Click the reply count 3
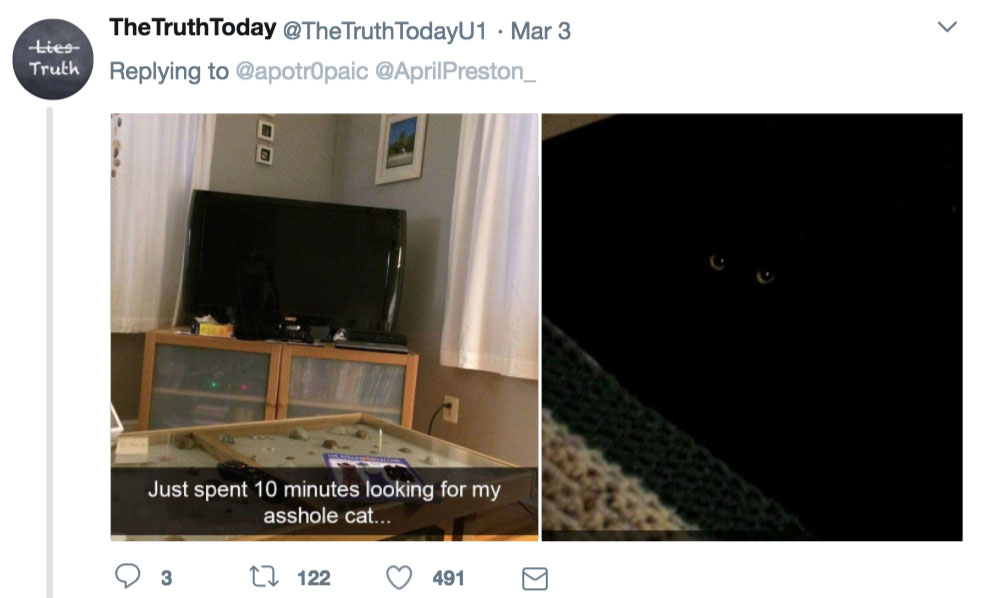The width and height of the screenshot is (982, 598). click(166, 578)
